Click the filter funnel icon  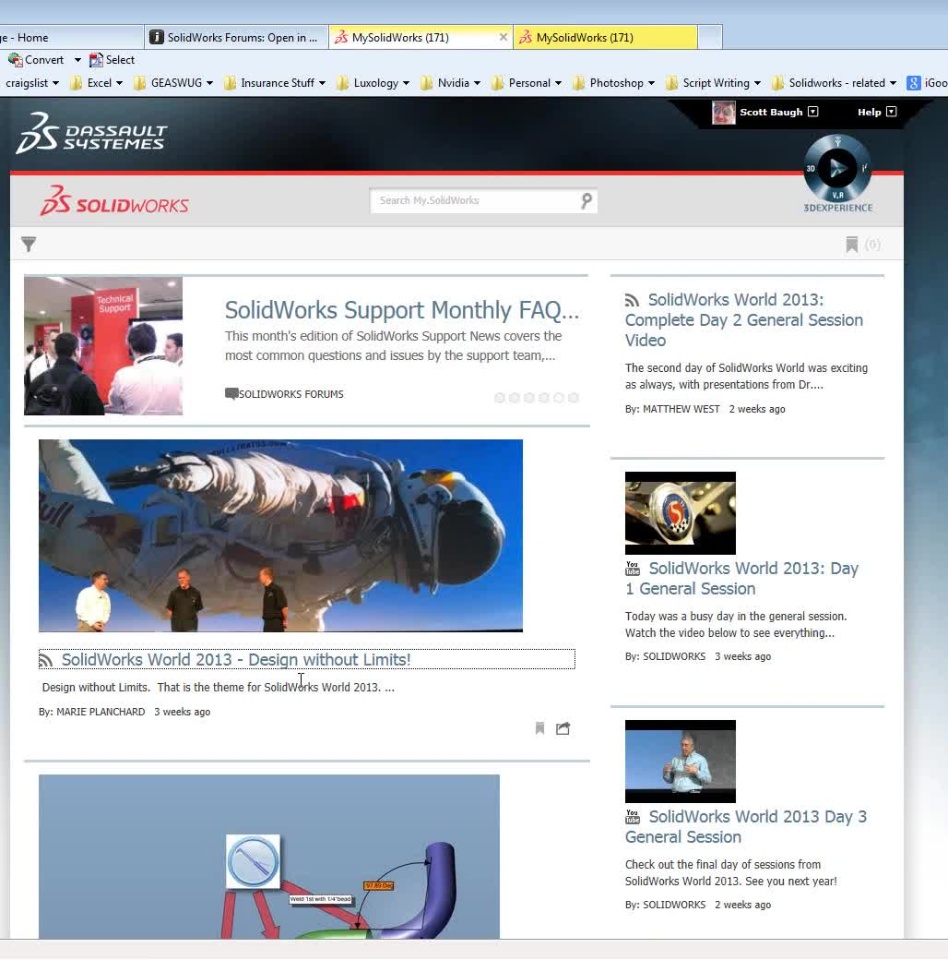[28, 244]
